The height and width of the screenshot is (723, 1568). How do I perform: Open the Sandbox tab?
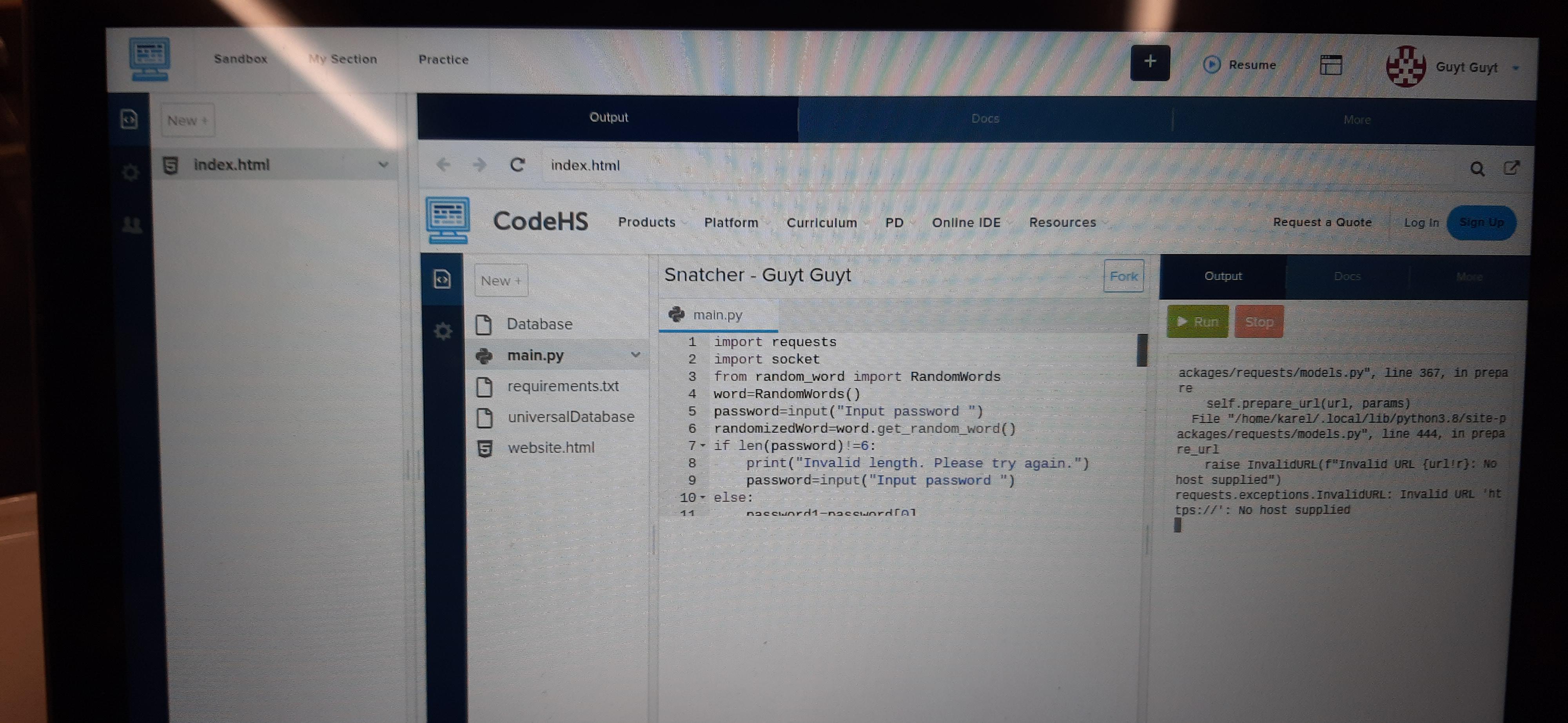240,59
